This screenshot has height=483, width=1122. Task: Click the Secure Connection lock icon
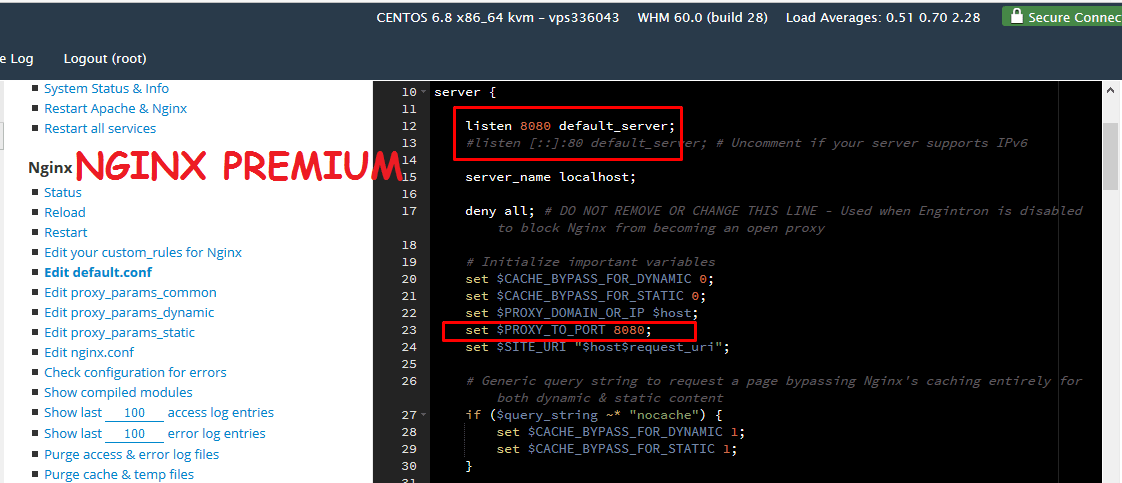(1016, 16)
